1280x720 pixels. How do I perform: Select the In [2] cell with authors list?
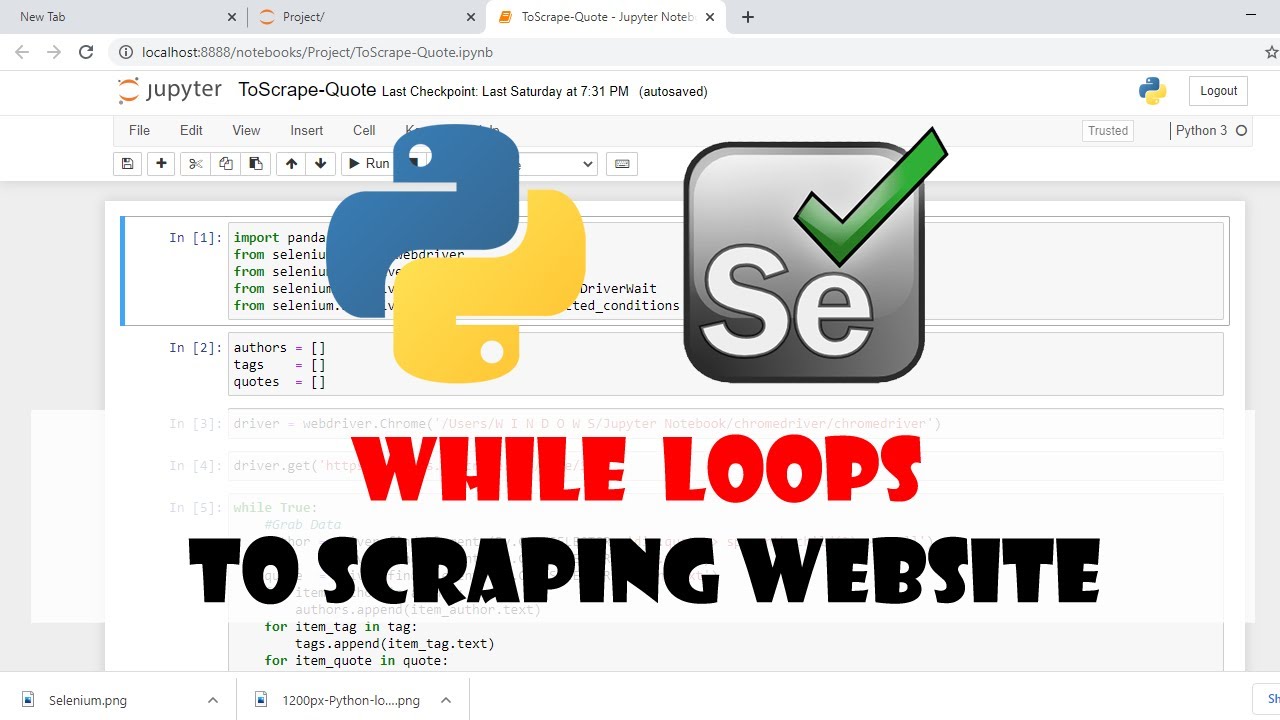pyautogui.click(x=726, y=364)
